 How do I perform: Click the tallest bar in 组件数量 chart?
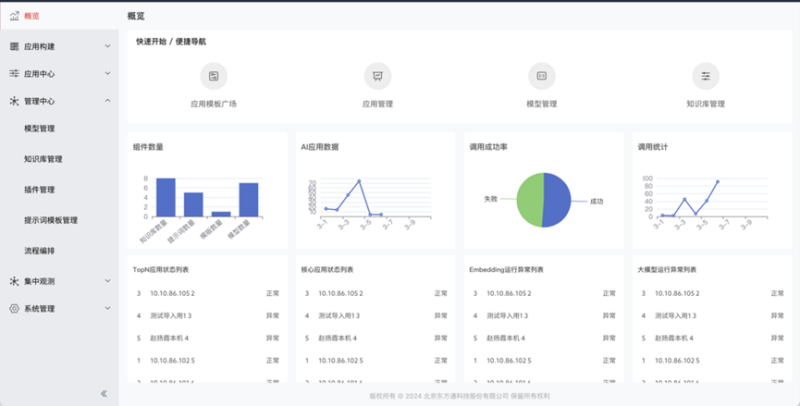click(x=166, y=197)
